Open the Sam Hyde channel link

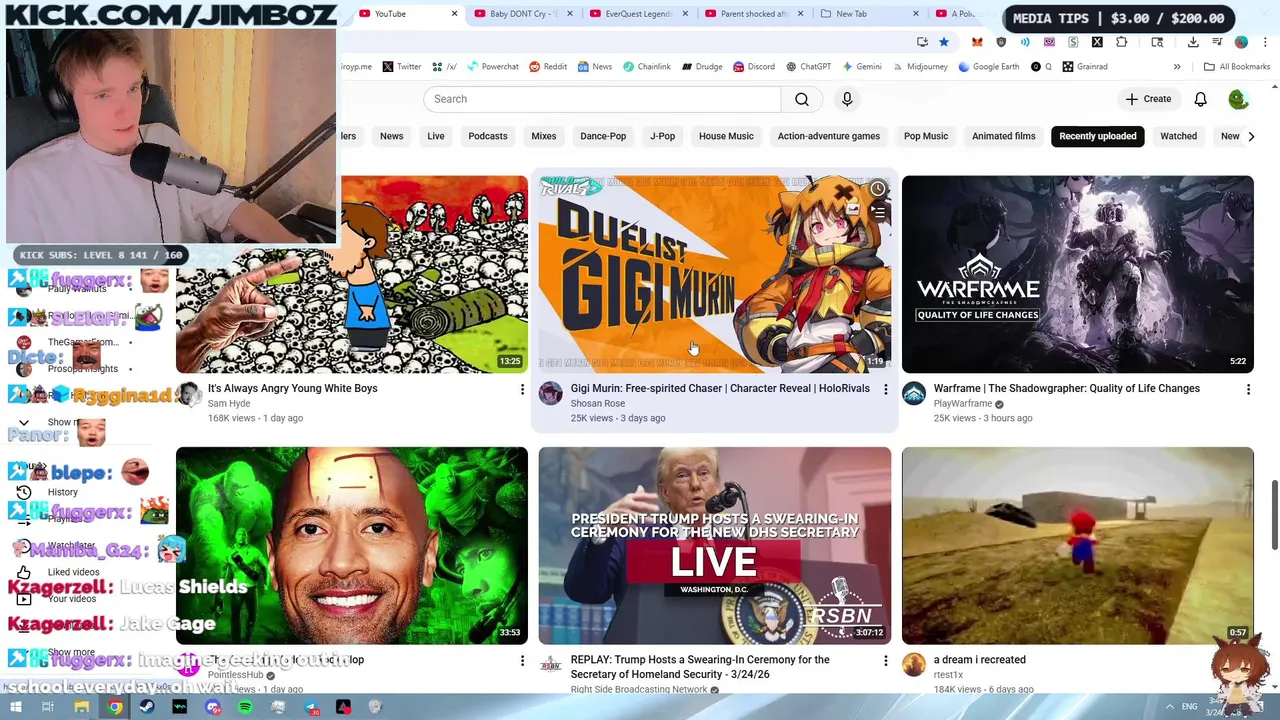229,403
